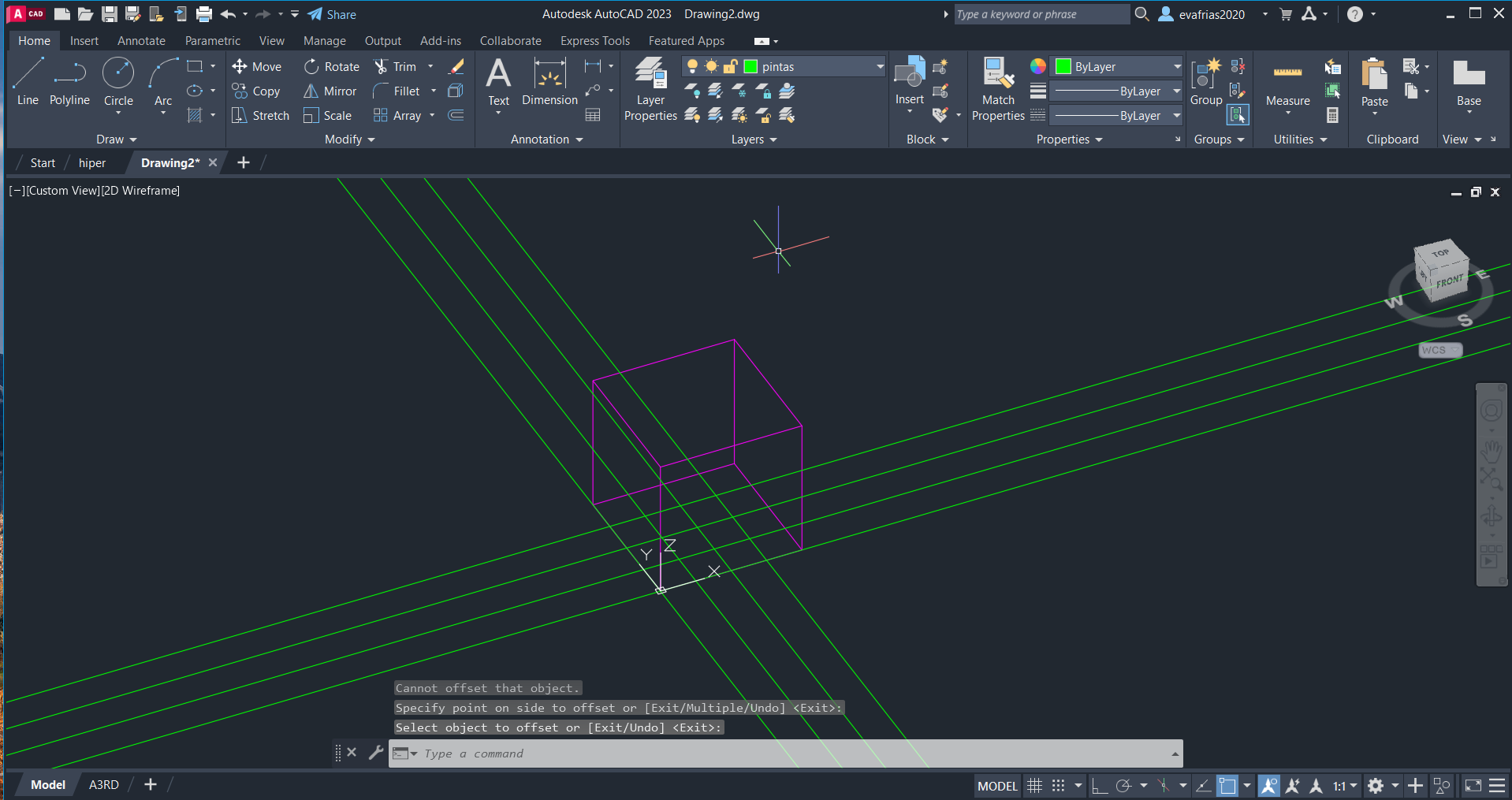Screen dimensions: 1512x800
Task: Toggle drawing grid display in status bar
Action: click(1035, 786)
